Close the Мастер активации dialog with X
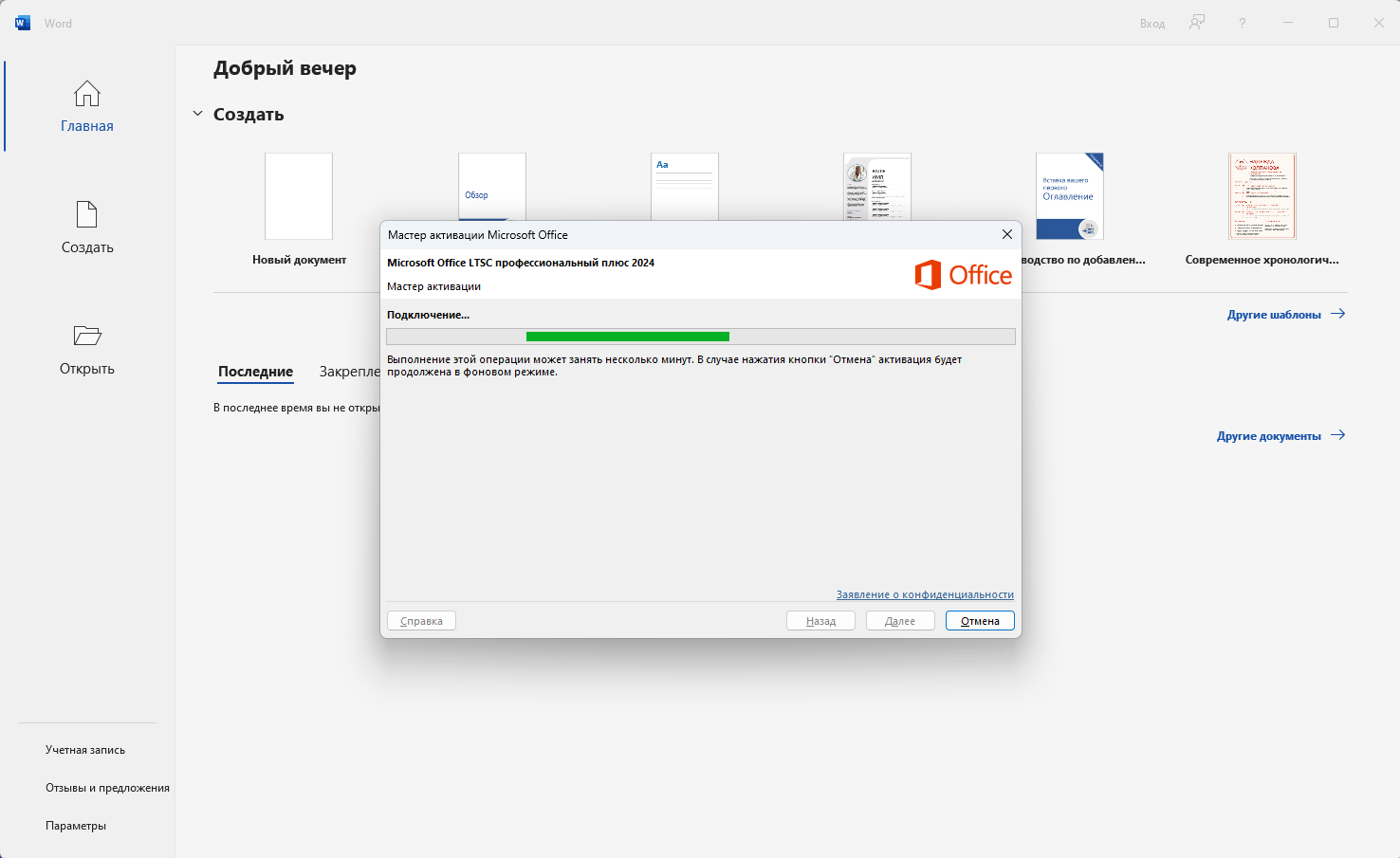Image resolution: width=1400 pixels, height=858 pixels. (x=1007, y=234)
